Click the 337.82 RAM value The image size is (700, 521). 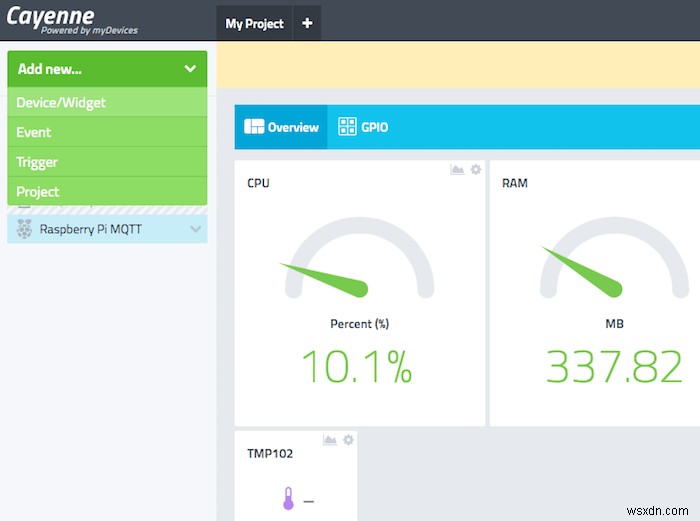[614, 367]
